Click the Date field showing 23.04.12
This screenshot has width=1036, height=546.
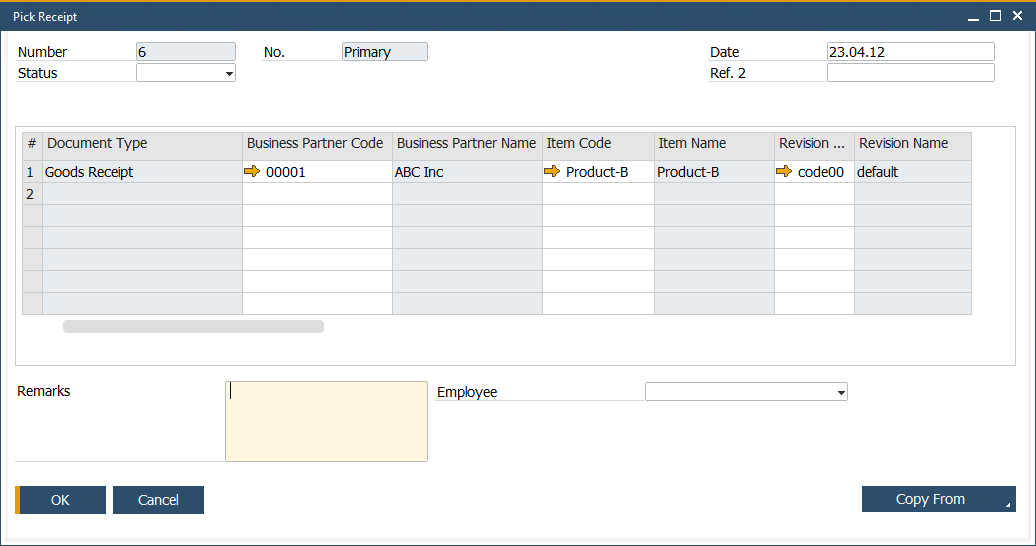[x=910, y=52]
